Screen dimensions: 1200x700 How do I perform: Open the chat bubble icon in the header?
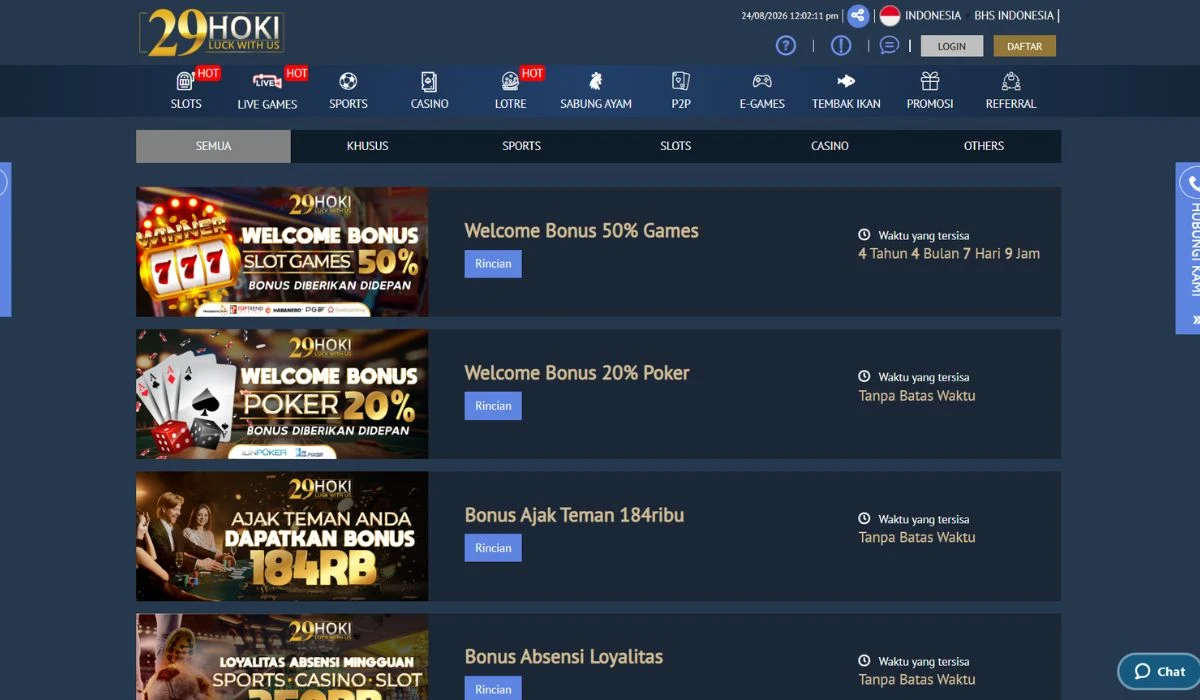click(889, 45)
